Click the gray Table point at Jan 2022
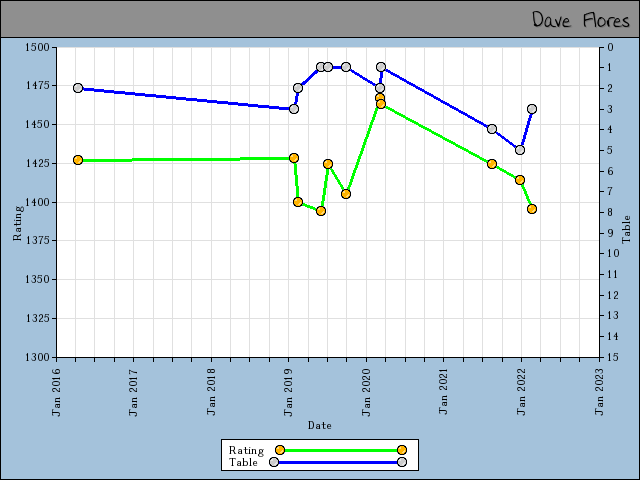Viewport: 640px width, 480px height. [520, 150]
